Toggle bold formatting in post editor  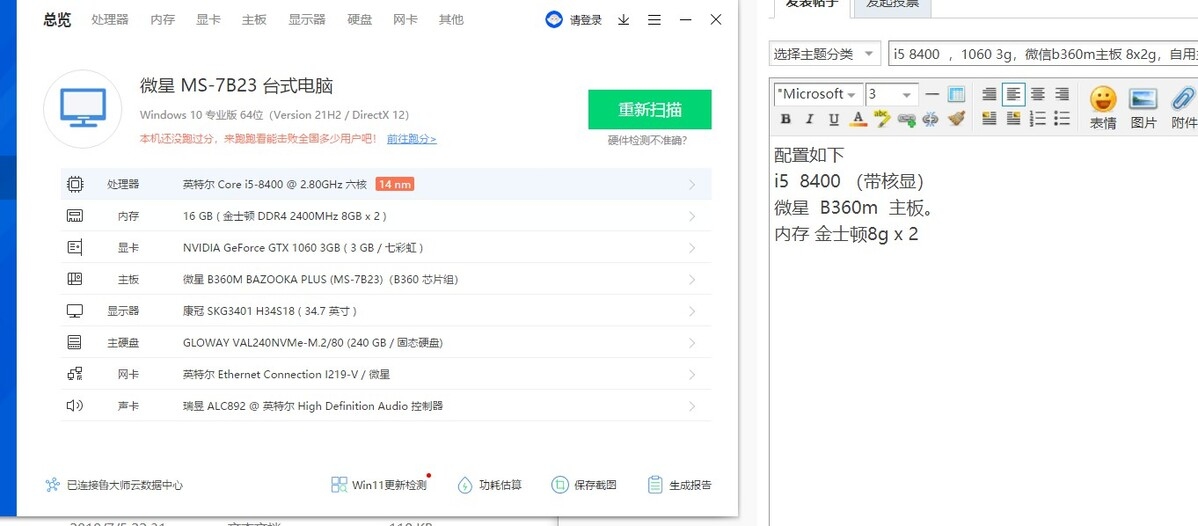coord(785,119)
